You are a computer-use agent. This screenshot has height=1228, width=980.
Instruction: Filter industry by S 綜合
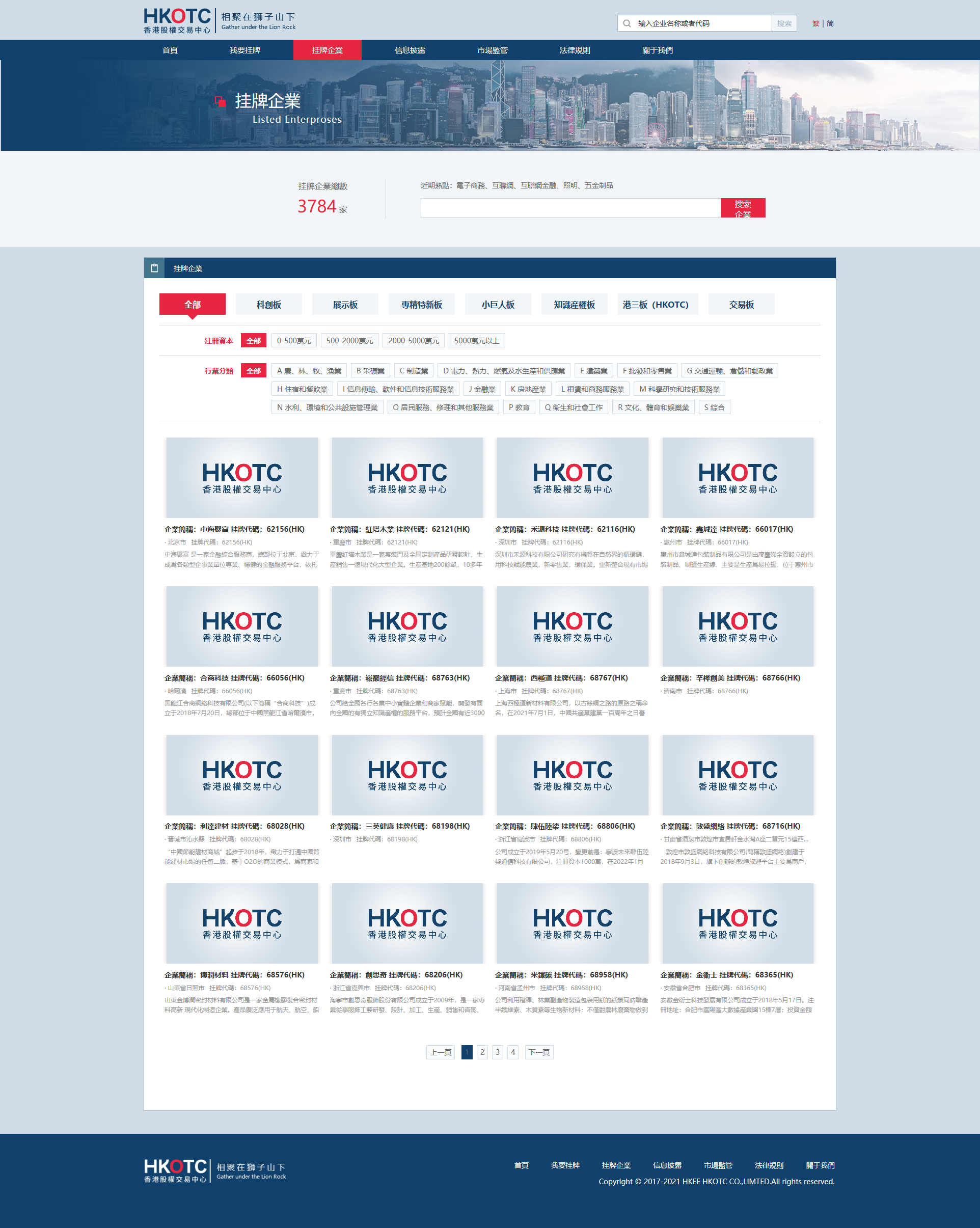point(714,407)
